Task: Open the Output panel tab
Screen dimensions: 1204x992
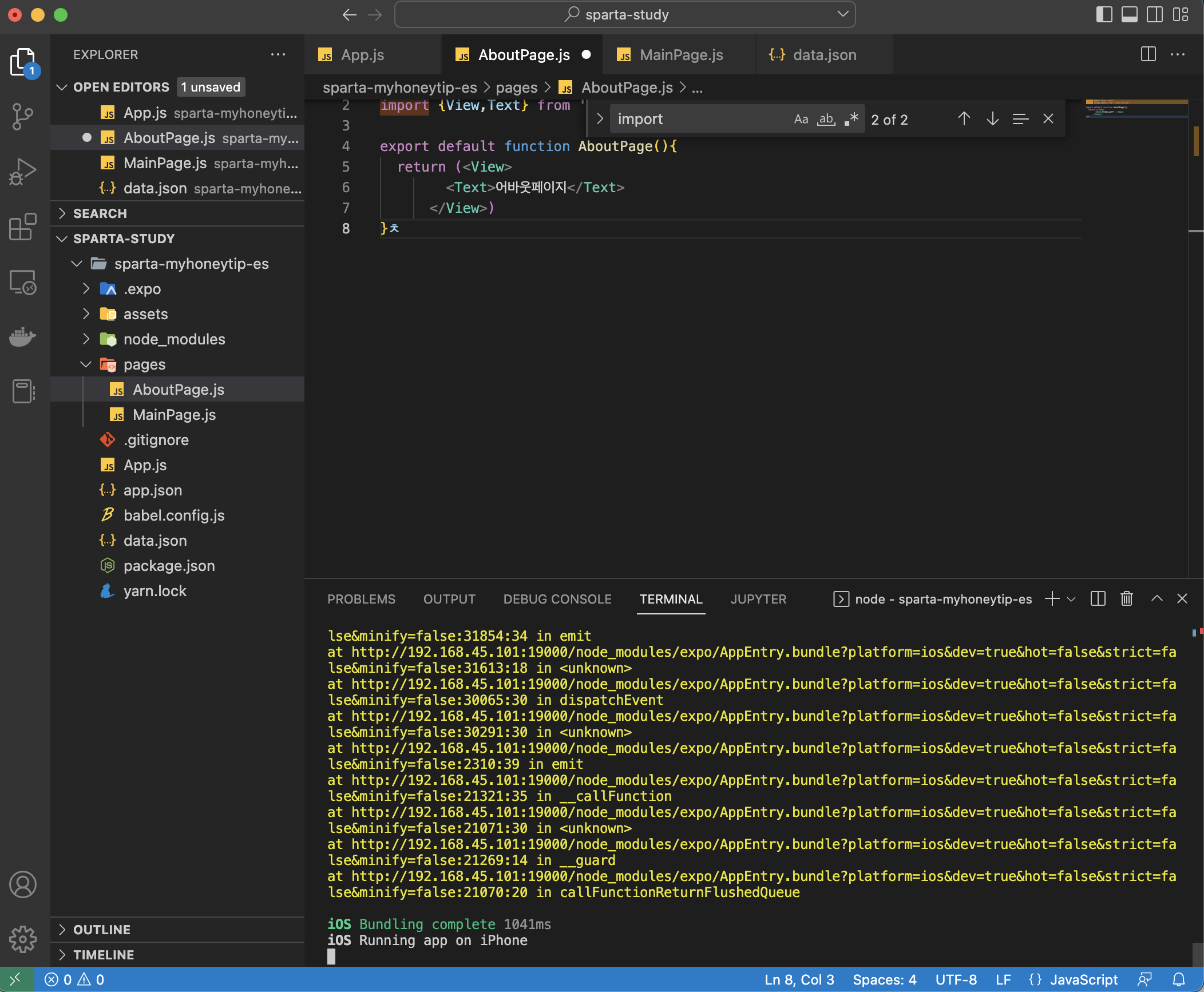Action: (449, 599)
